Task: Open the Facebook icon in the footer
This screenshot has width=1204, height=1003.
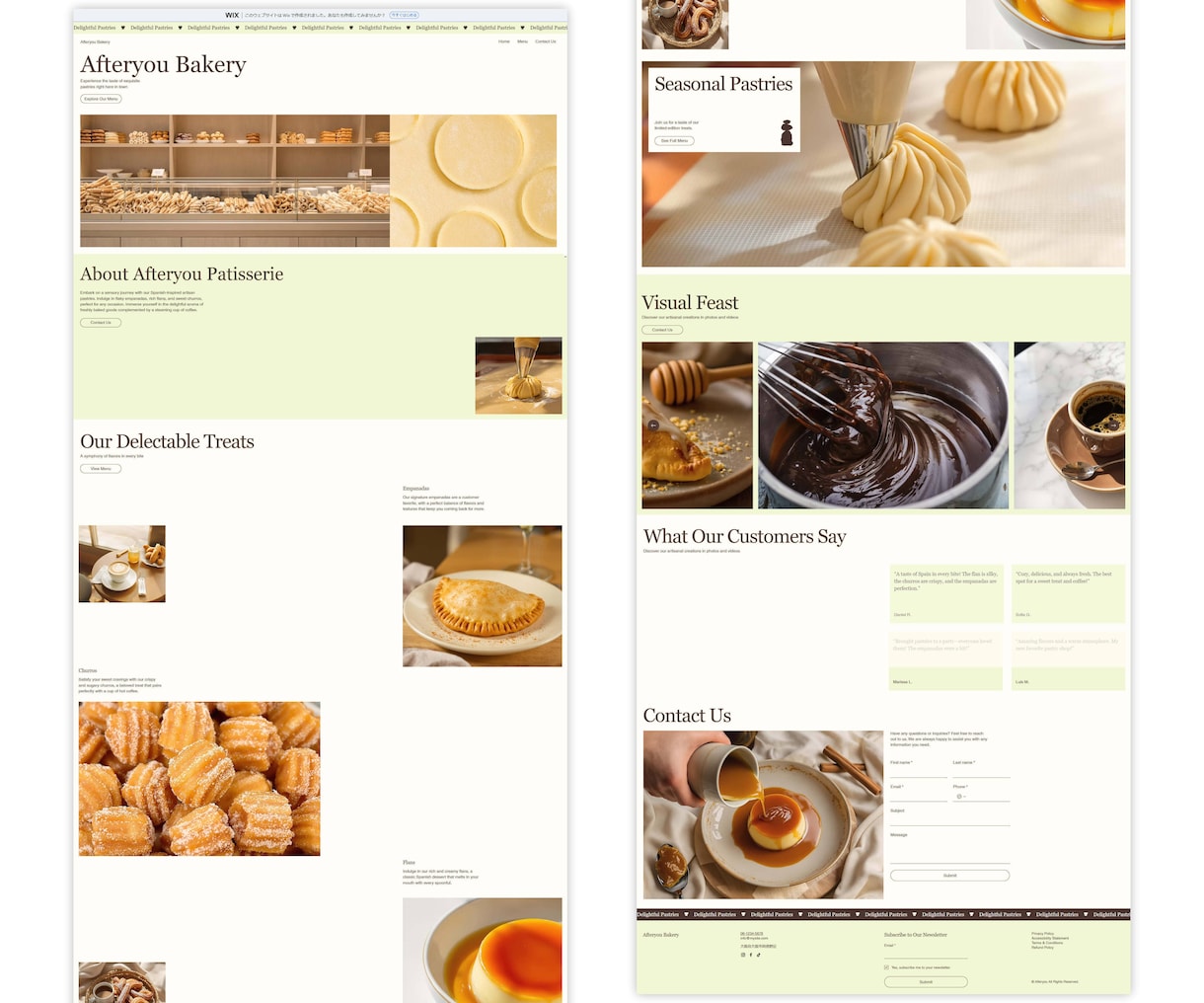Action: pos(751,955)
